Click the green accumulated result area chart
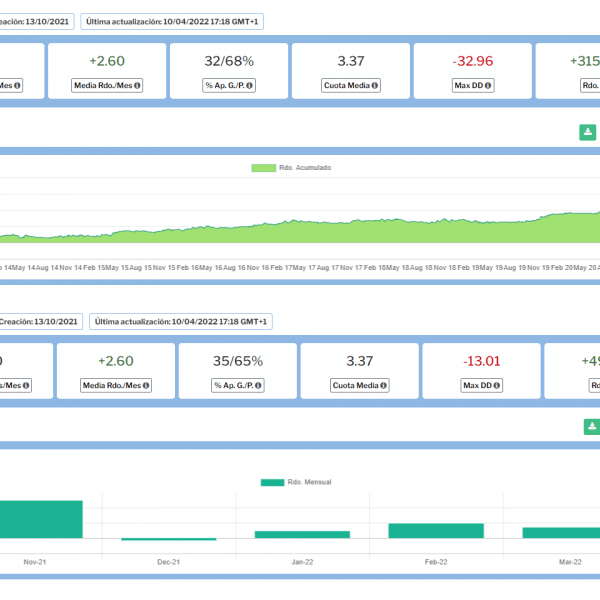Image resolution: width=600 pixels, height=600 pixels. coord(300,232)
